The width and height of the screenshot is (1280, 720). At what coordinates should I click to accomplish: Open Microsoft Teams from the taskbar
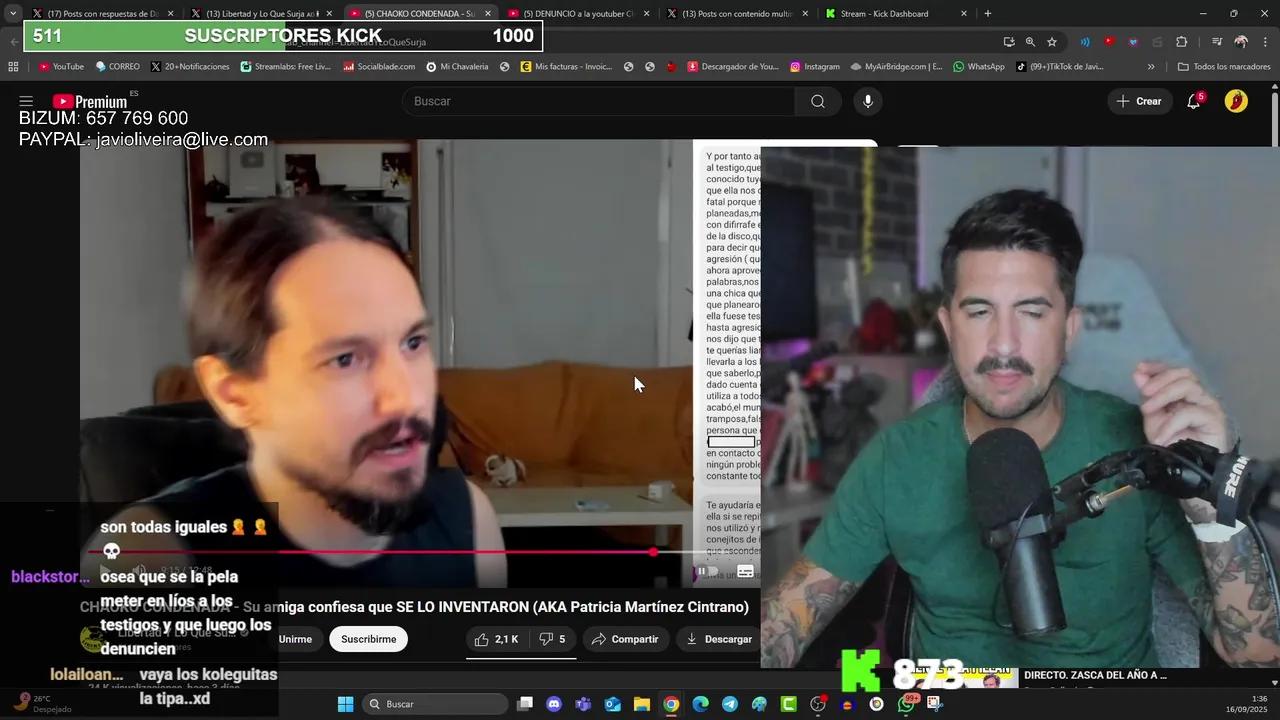coord(583,704)
